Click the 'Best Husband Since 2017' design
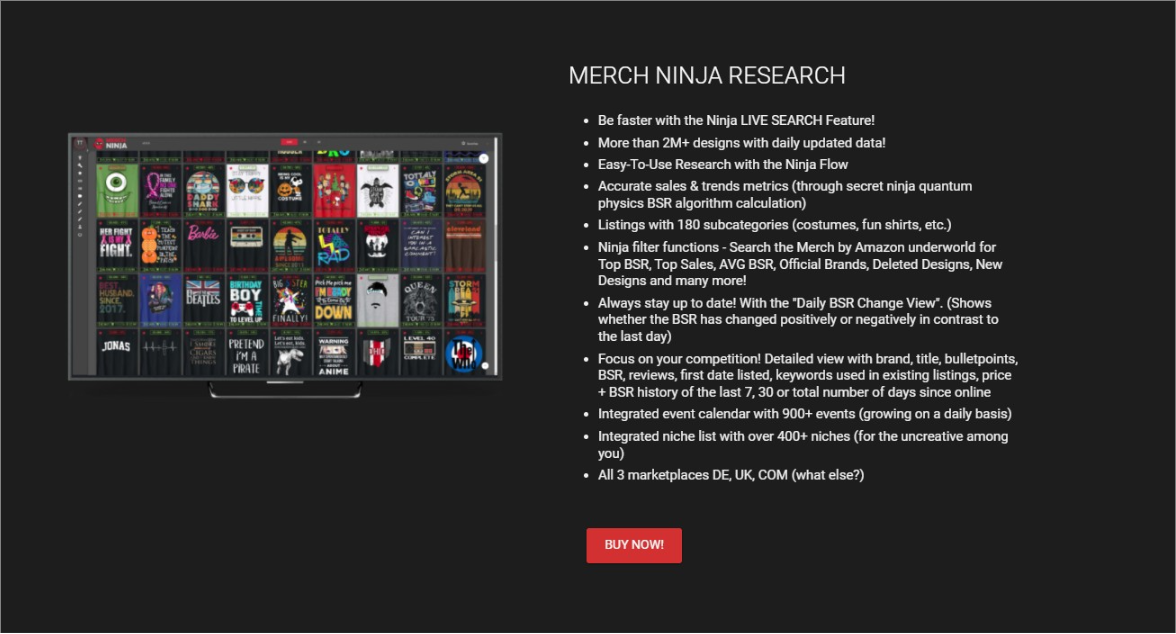This screenshot has height=634, width=1176. [116, 300]
